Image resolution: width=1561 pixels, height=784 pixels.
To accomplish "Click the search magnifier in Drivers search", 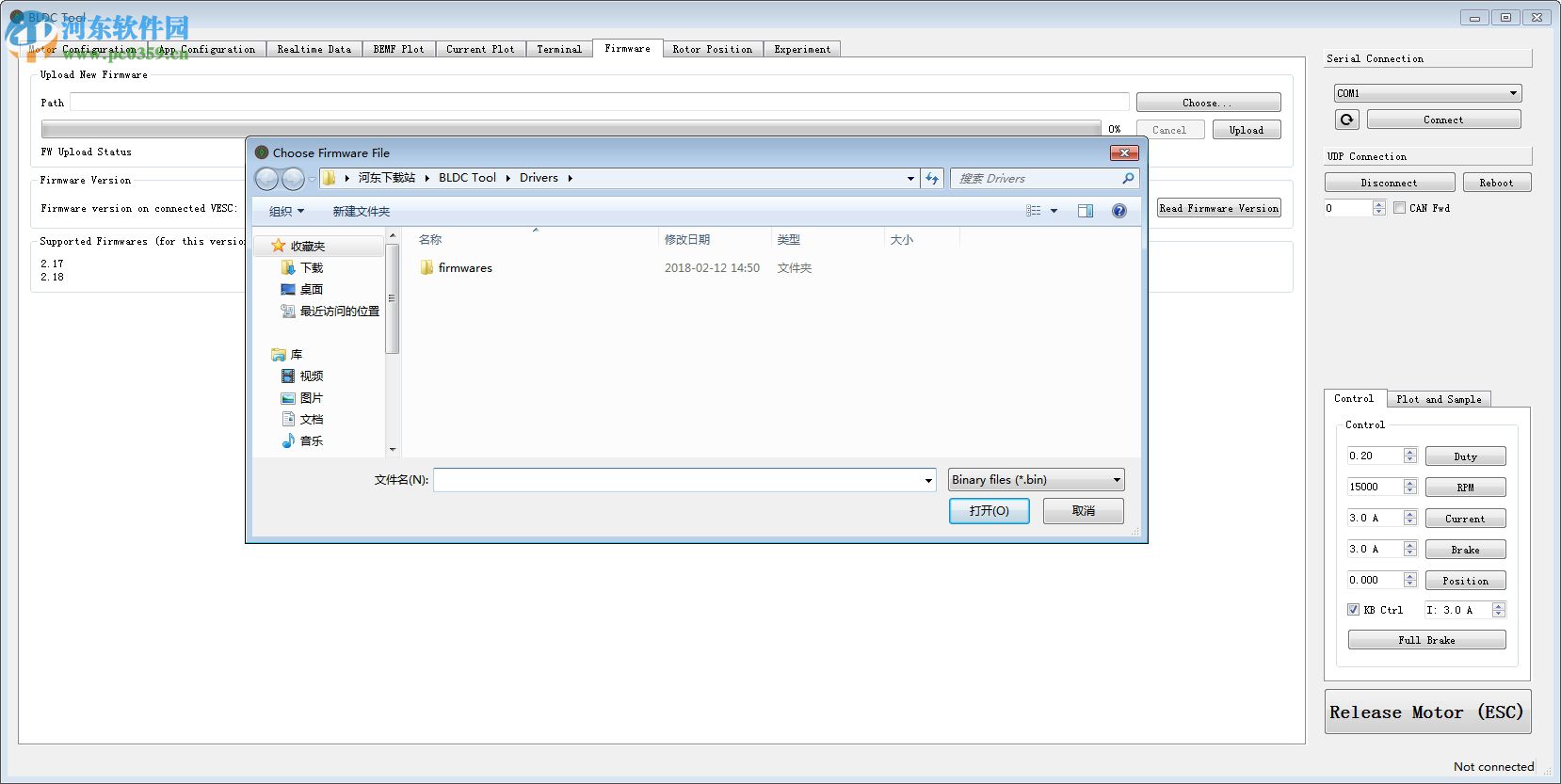I will click(1128, 178).
